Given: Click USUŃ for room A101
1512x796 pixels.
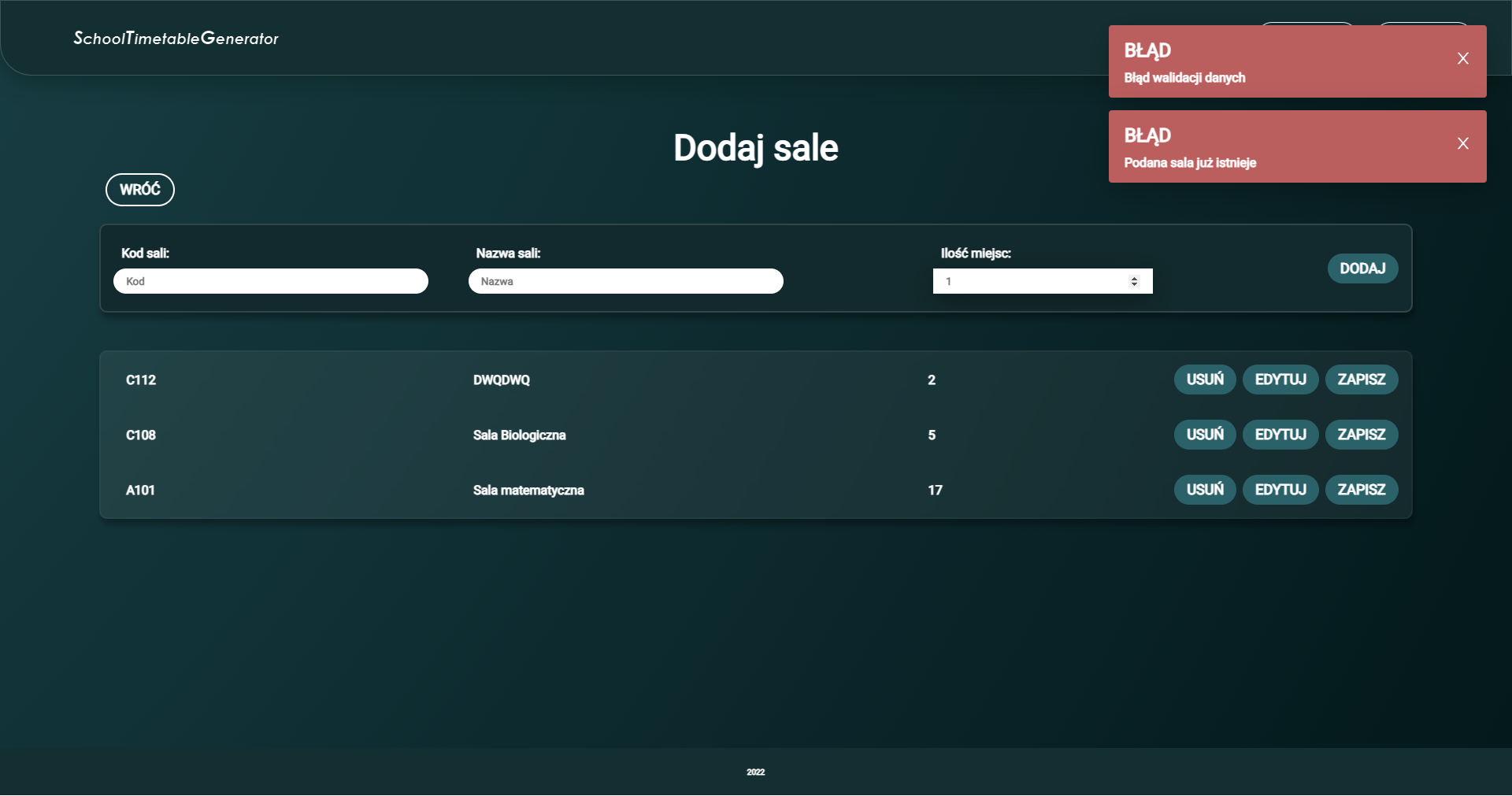Looking at the screenshot, I should tap(1204, 490).
